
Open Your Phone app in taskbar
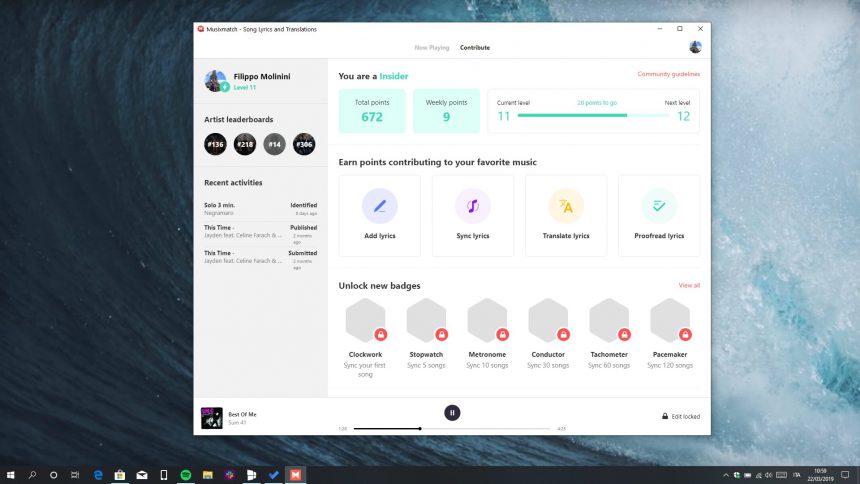click(x=164, y=475)
